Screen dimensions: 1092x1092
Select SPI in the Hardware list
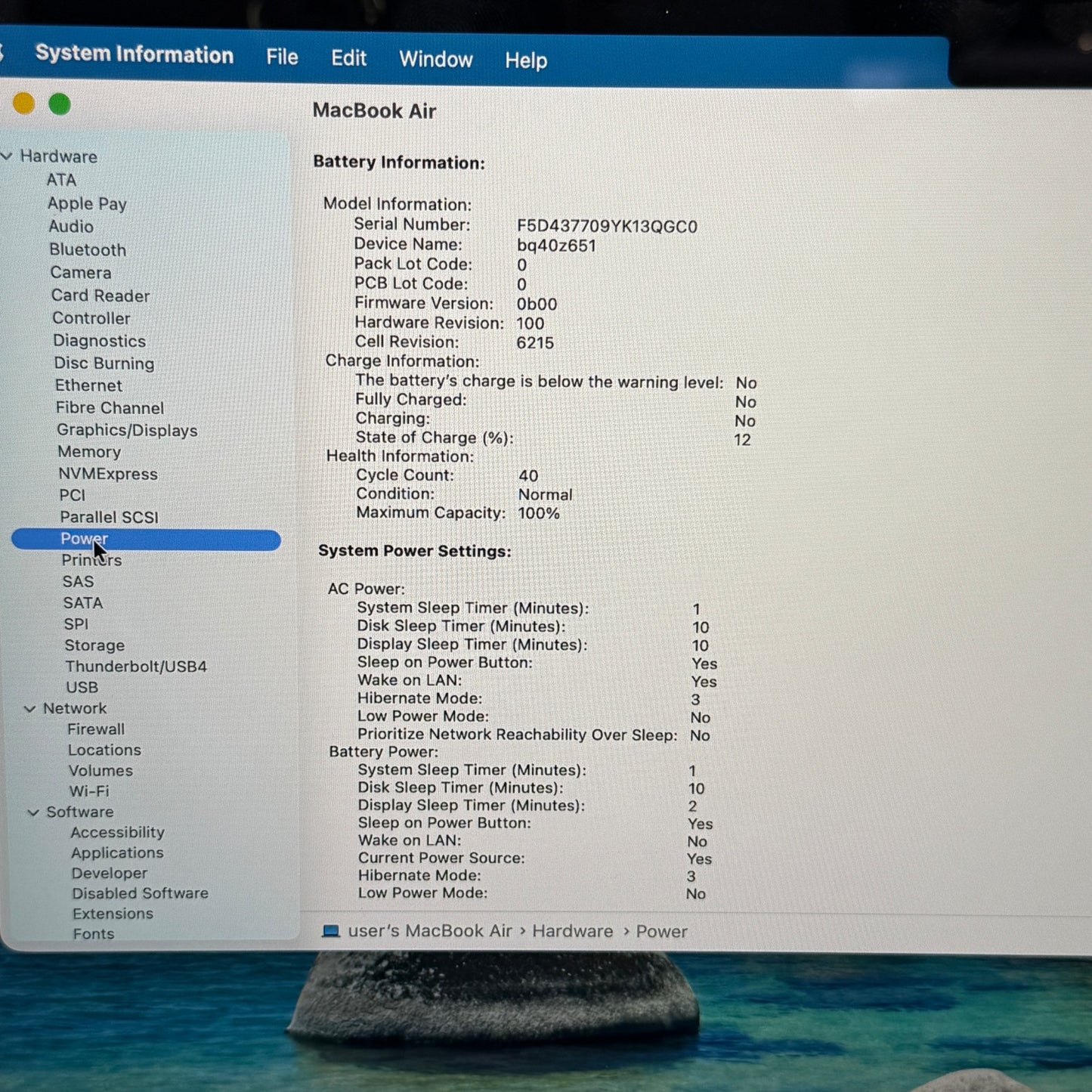coord(76,624)
